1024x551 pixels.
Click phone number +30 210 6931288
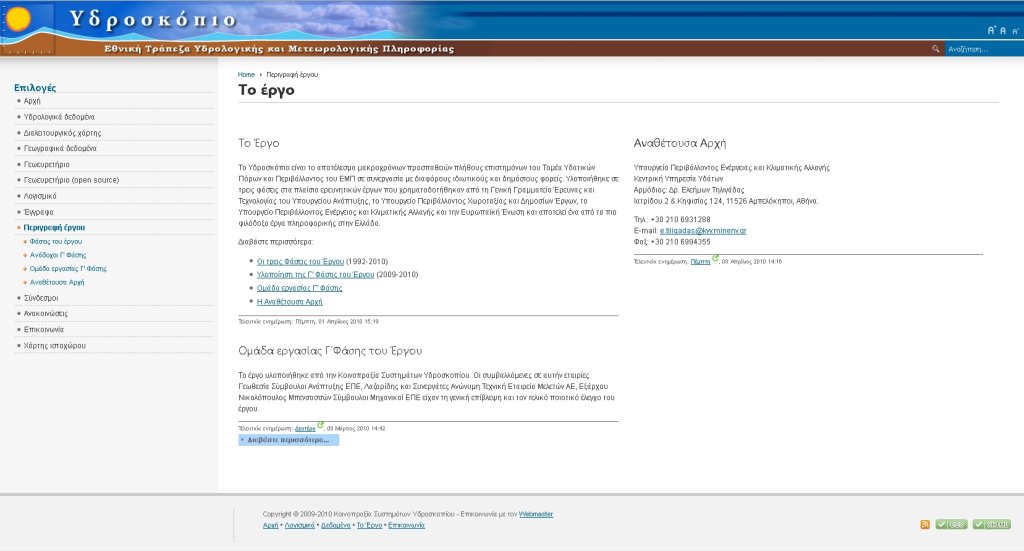[x=680, y=219]
